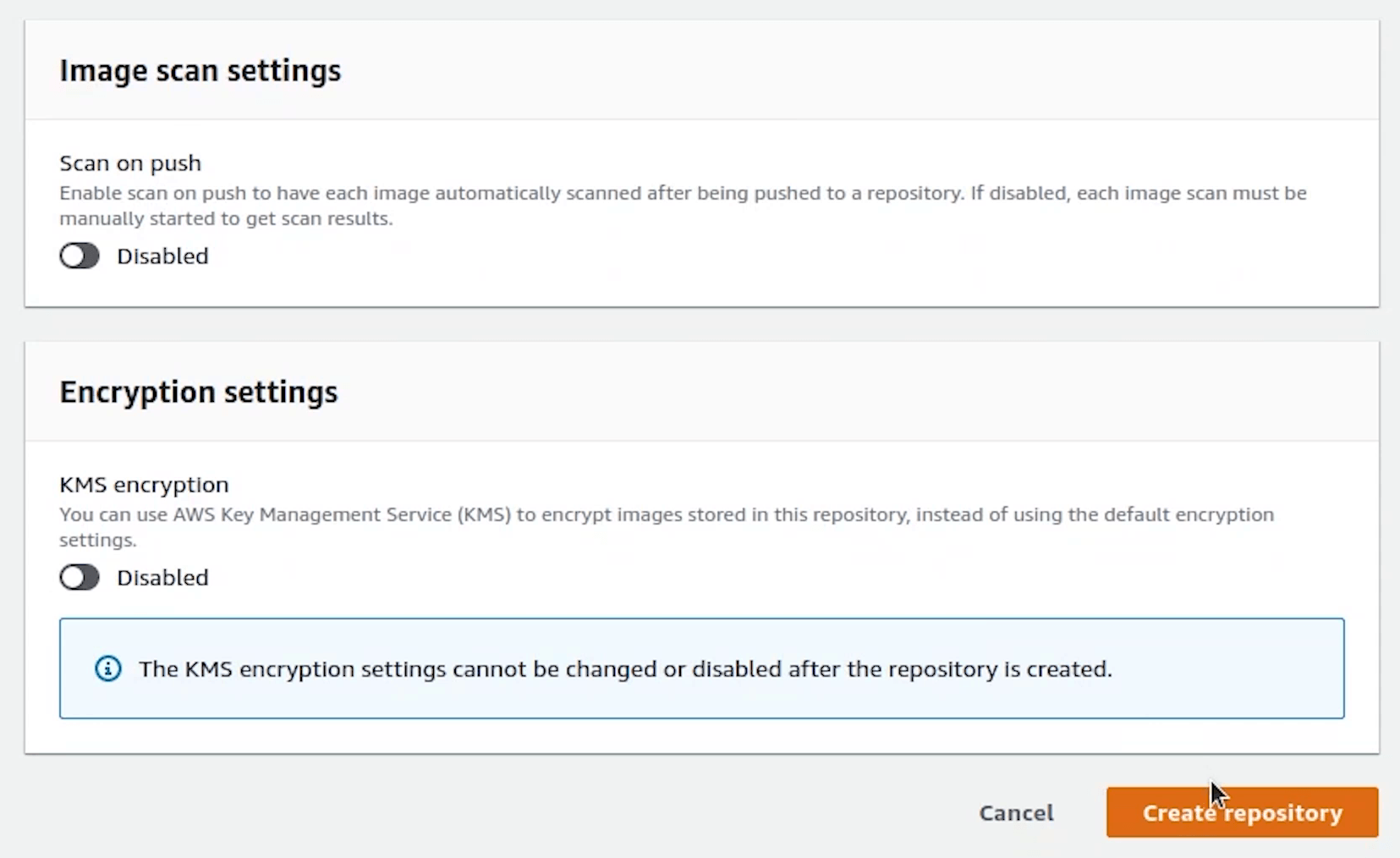
Task: Click the 'manually started to get scan results' line
Action: 225,219
